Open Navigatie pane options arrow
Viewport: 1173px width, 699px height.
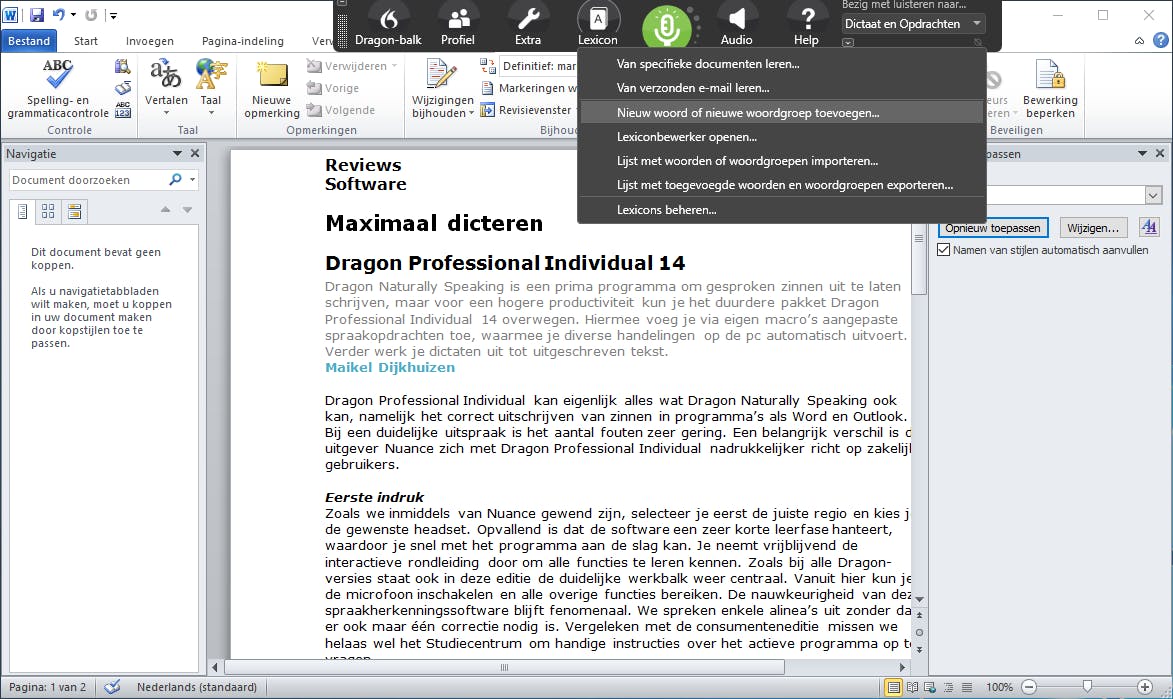click(177, 153)
